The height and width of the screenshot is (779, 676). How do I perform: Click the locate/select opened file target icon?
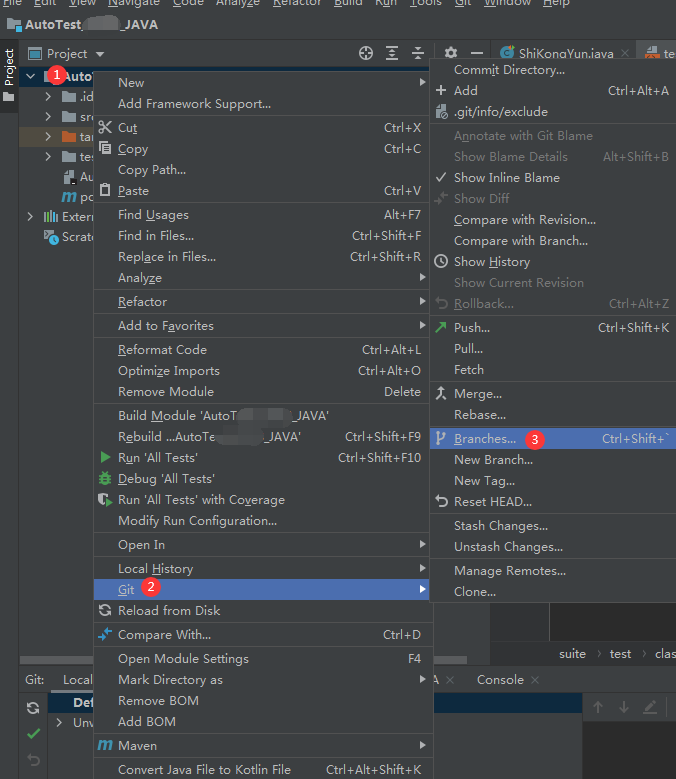[366, 53]
